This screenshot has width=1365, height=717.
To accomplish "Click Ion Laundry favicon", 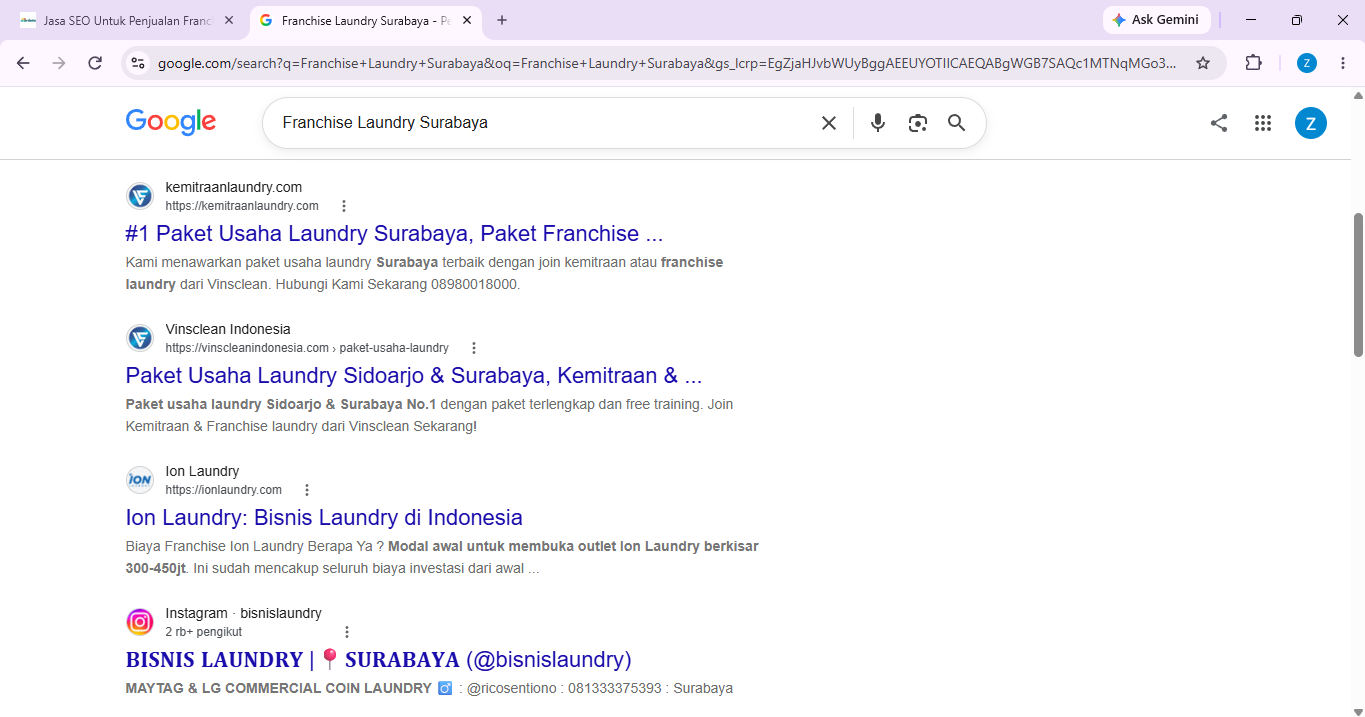I will (x=140, y=480).
